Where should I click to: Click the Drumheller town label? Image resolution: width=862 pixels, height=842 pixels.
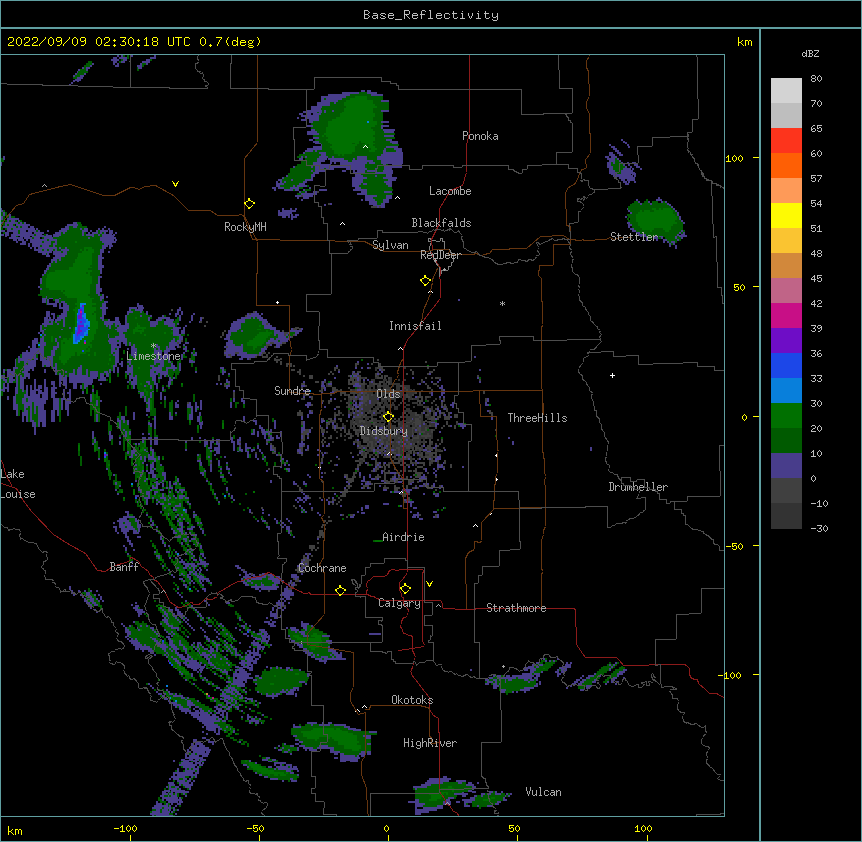coord(638,487)
